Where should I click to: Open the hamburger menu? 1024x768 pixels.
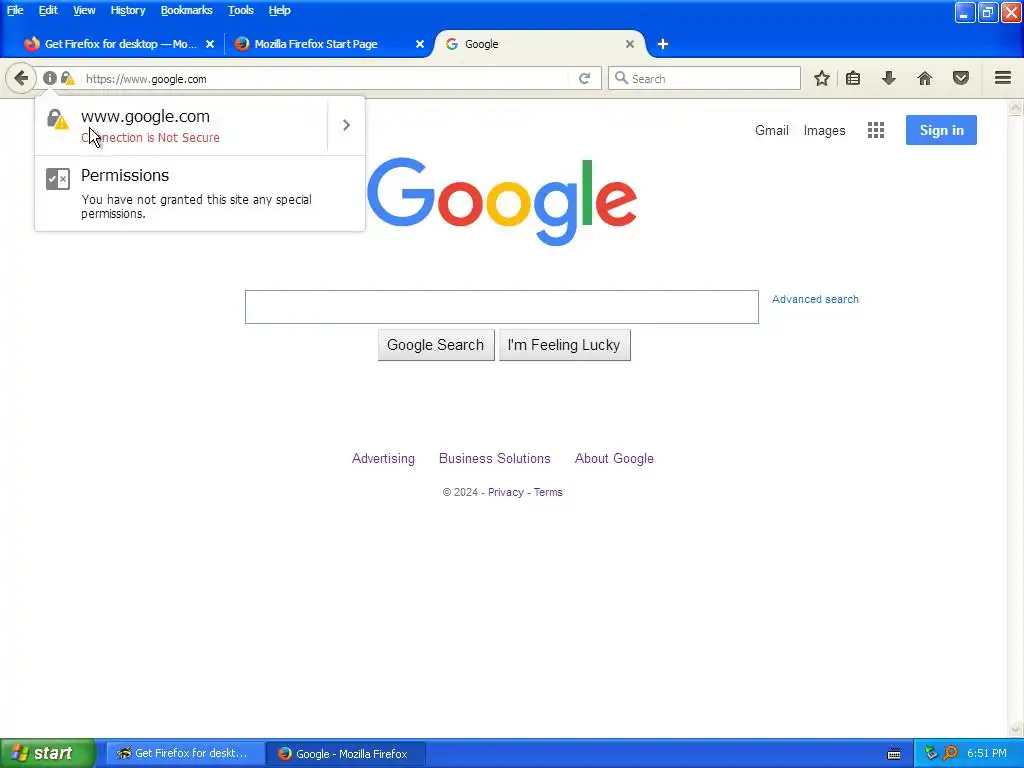[1003, 78]
